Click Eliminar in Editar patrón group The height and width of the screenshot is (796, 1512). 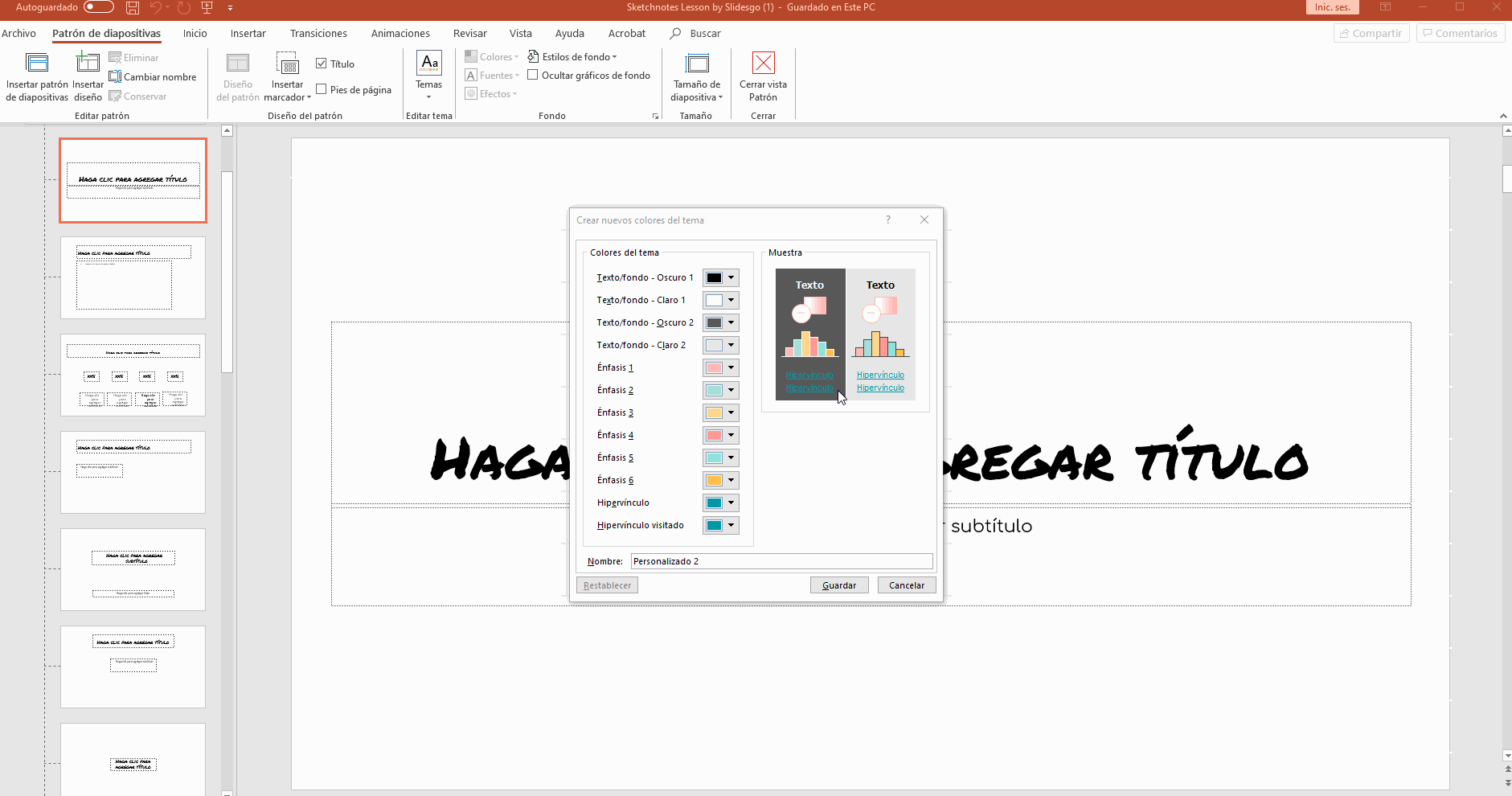pos(133,58)
